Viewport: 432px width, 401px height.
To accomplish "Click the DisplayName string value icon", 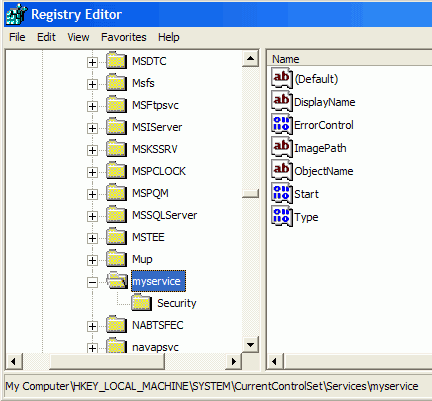I will pos(282,101).
